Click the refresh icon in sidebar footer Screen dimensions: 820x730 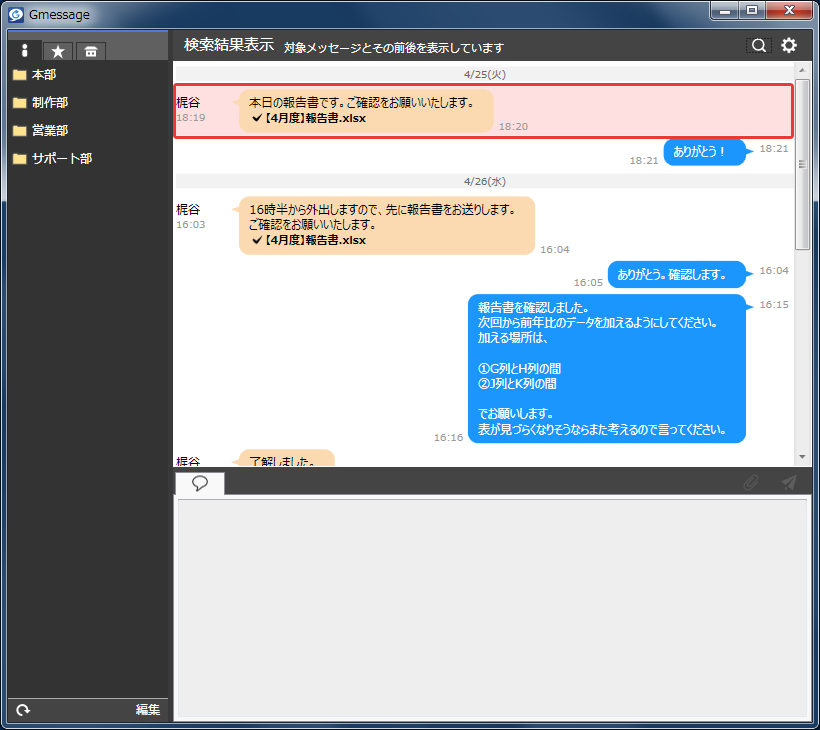(24, 710)
